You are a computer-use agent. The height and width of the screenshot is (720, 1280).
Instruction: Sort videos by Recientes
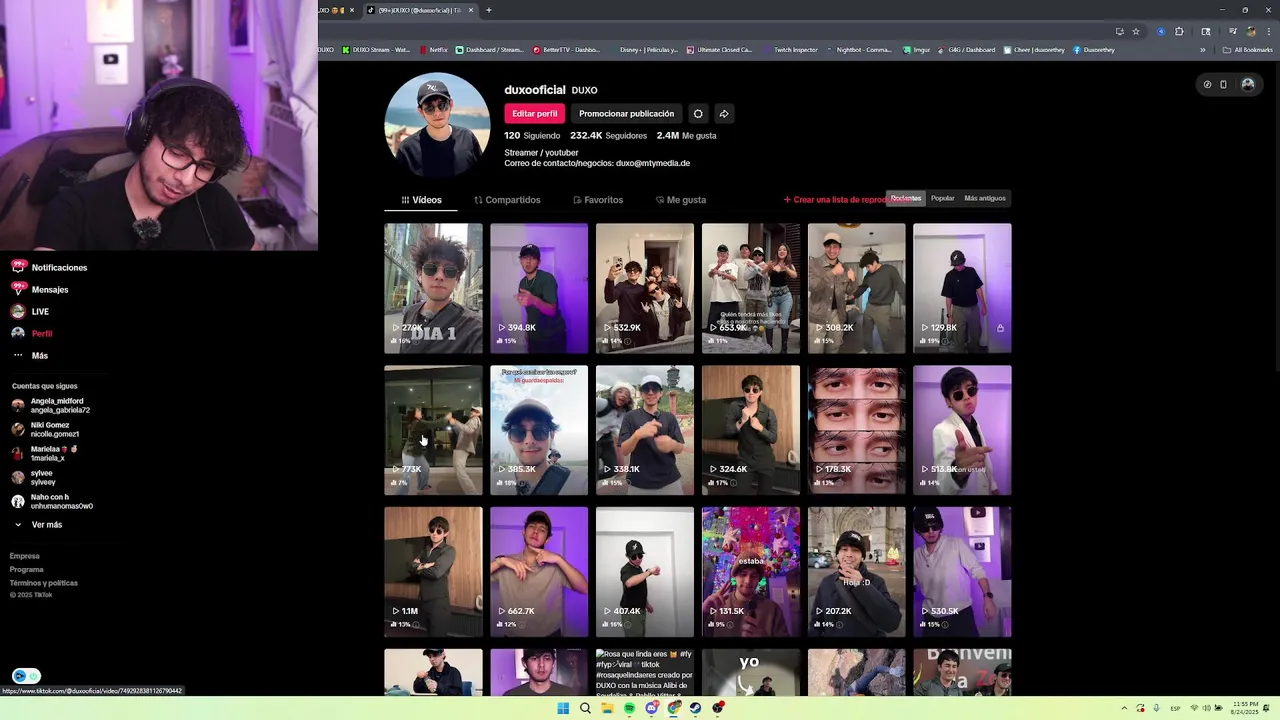point(906,198)
